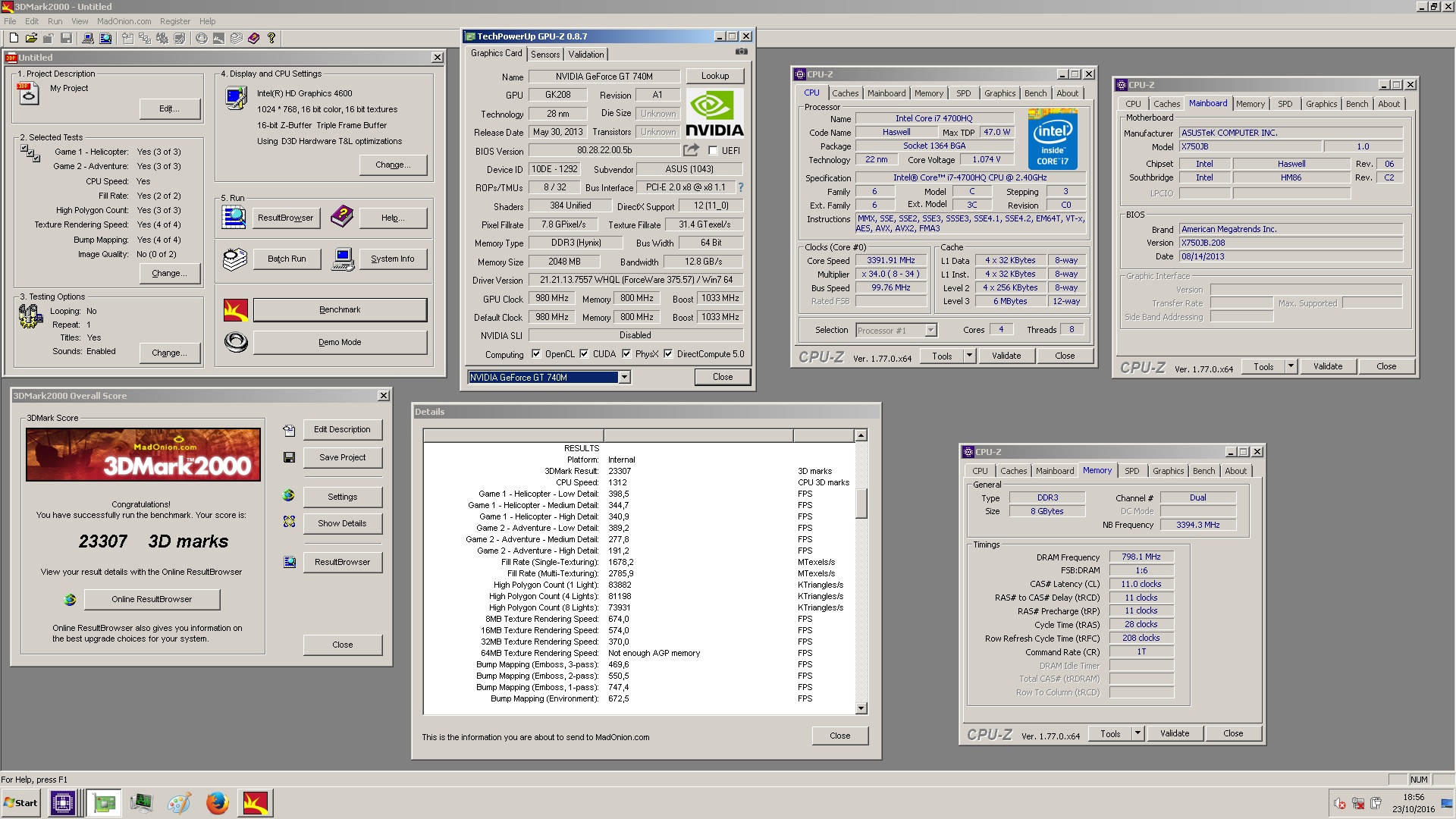
Task: Open the GPU selection dropdown in GPU-Z
Action: (624, 377)
